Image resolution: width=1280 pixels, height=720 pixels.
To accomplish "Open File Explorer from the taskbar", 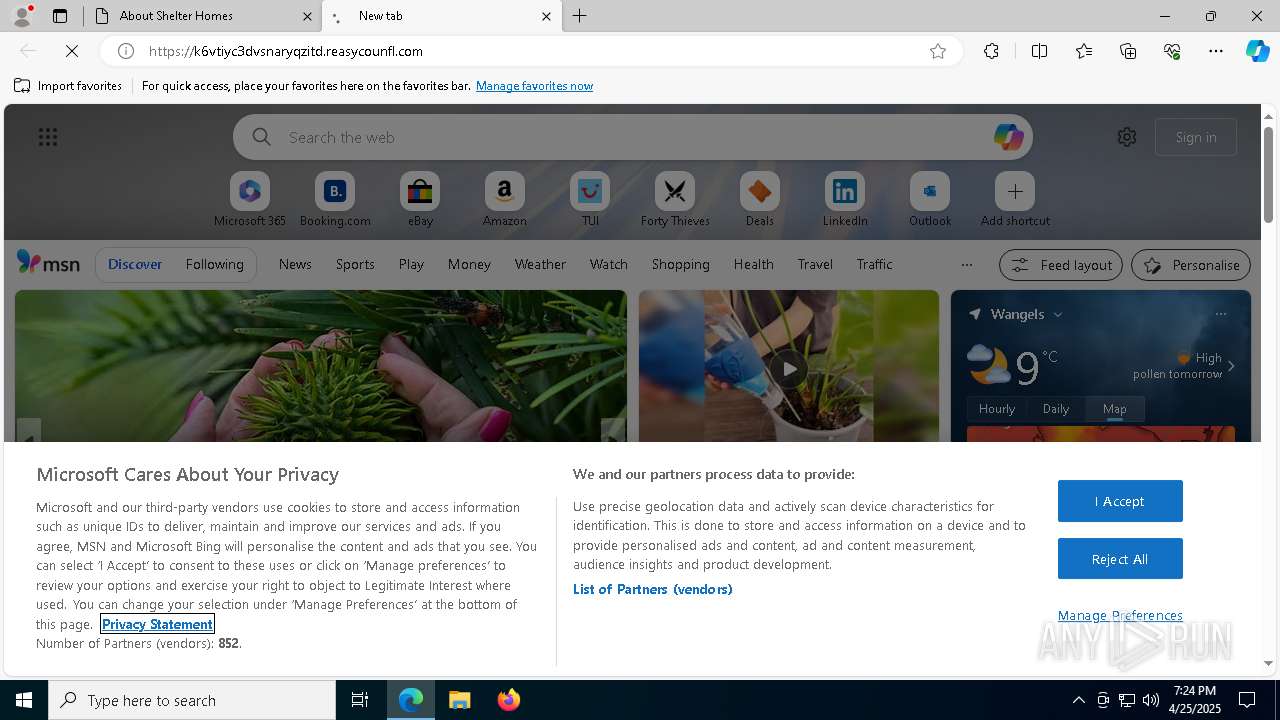I will tap(460, 700).
